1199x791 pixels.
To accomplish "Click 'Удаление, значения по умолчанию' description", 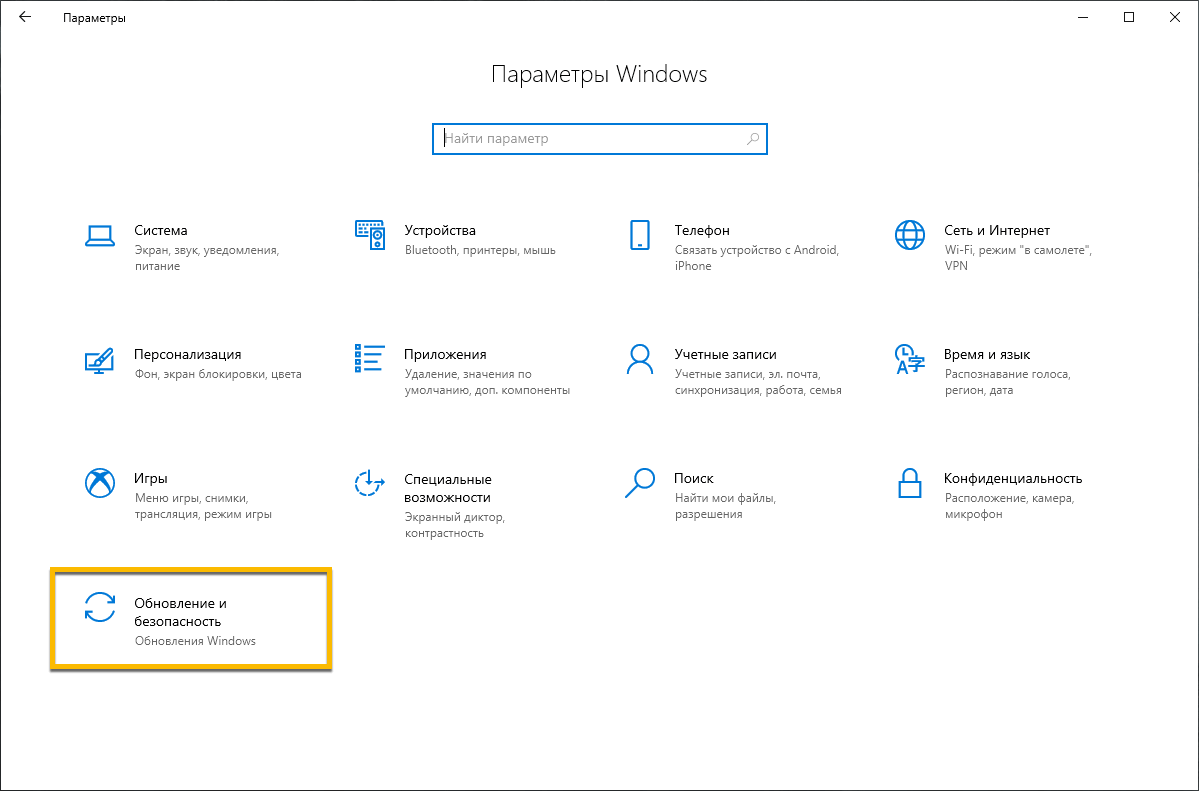I will (487, 382).
